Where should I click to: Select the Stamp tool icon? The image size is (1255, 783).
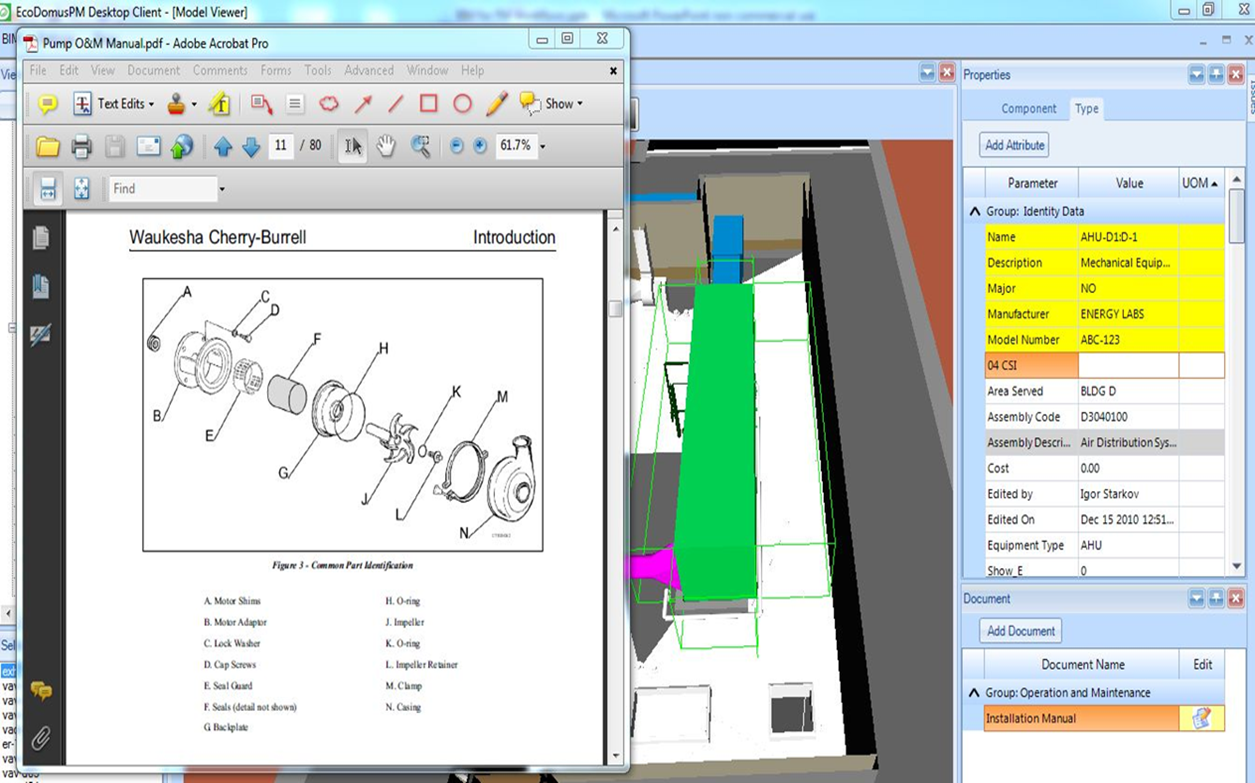(177, 104)
